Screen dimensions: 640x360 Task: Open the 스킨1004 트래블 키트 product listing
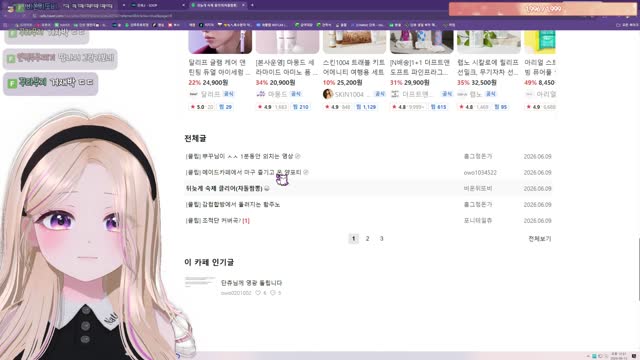click(x=354, y=67)
